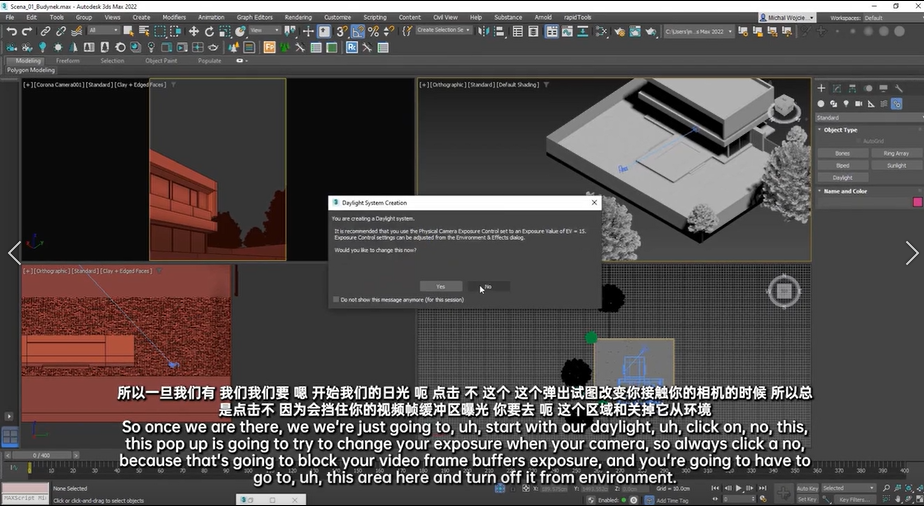
Task: Toggle the Angle Snap icon
Action: pyautogui.click(x=357, y=31)
